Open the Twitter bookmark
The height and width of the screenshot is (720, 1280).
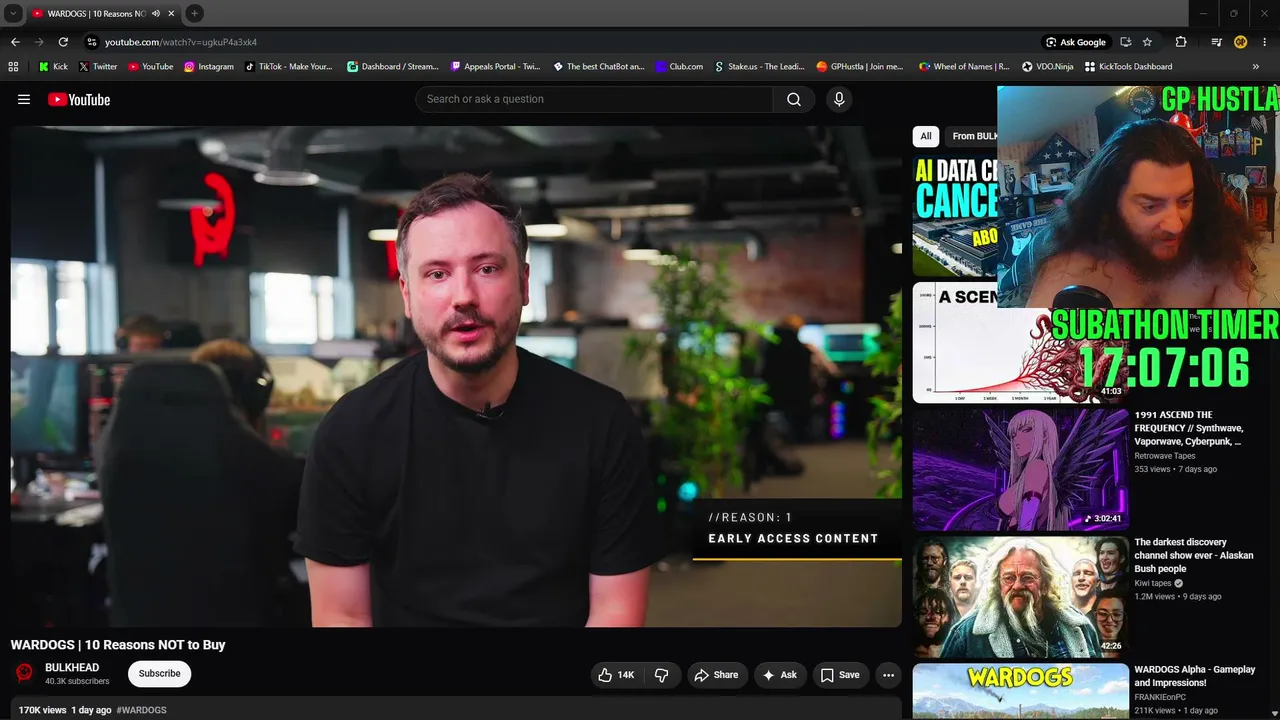98,67
